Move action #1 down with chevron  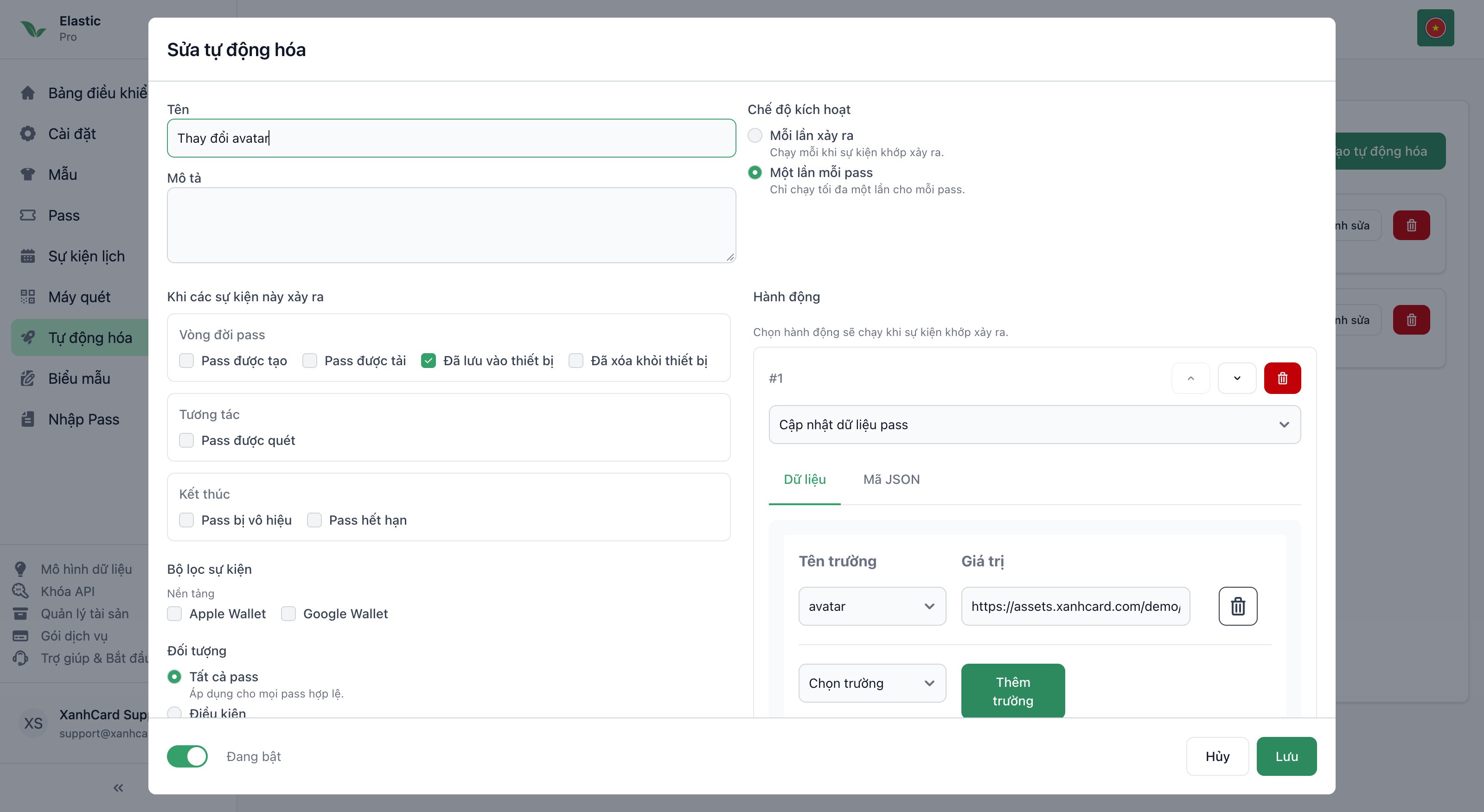pyautogui.click(x=1237, y=378)
